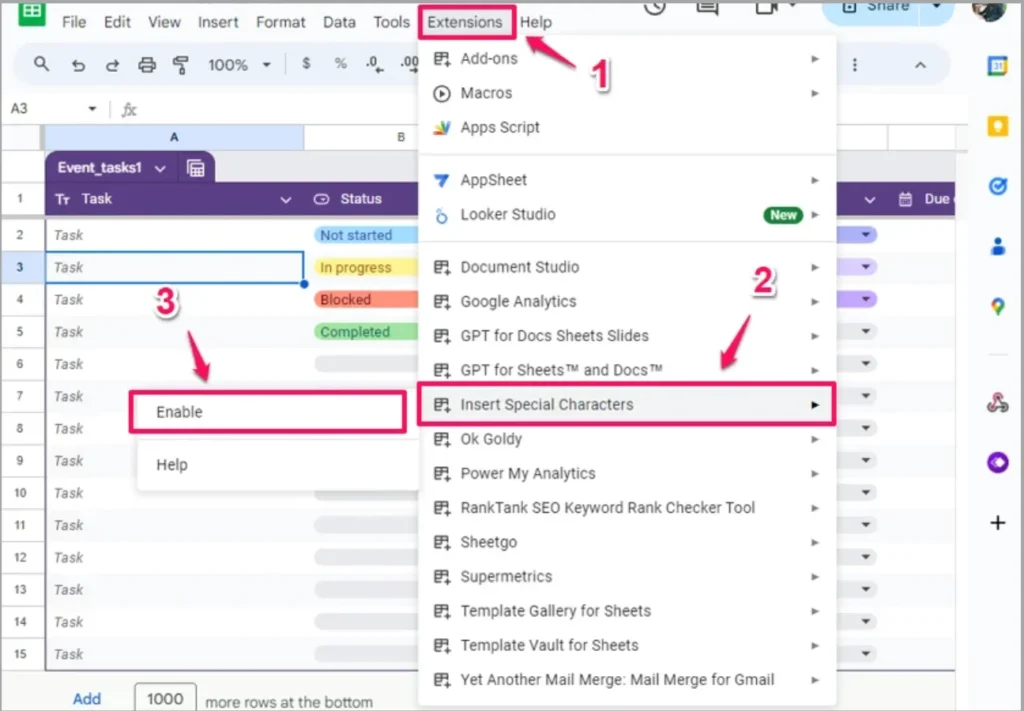Open the dropdown chip in row 9
This screenshot has width=1024, height=711.
click(866, 460)
